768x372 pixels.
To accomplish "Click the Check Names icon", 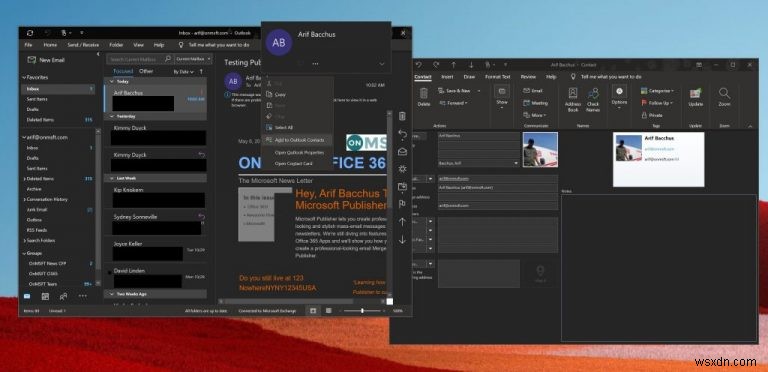I will pos(593,93).
